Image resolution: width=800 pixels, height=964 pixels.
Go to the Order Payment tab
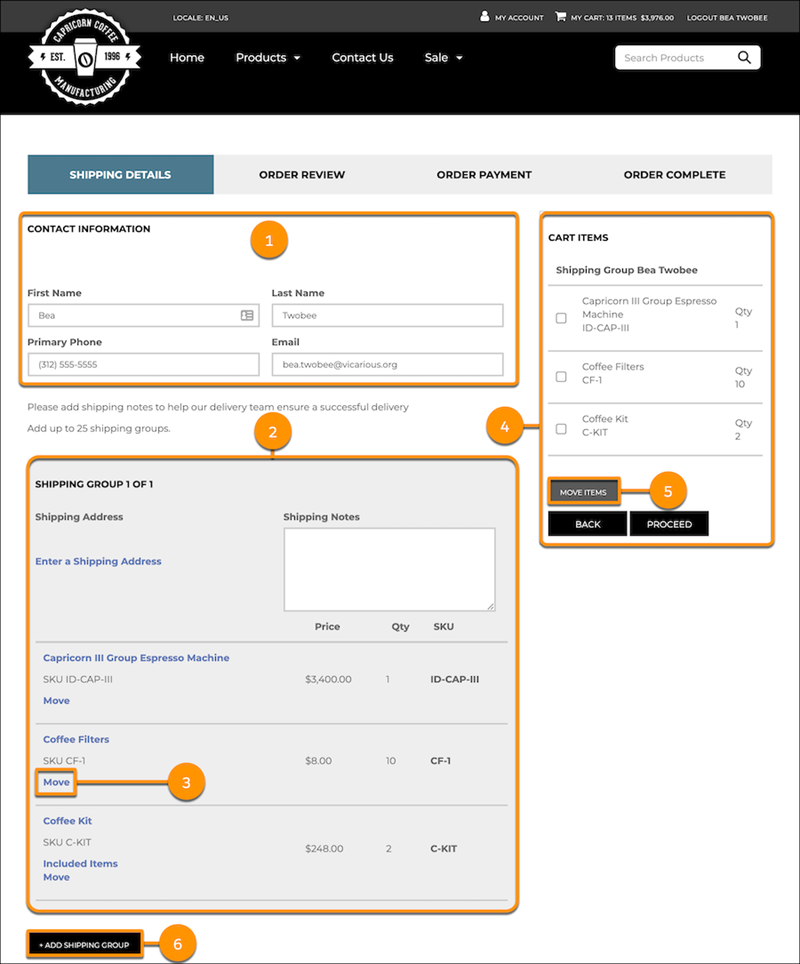click(484, 174)
